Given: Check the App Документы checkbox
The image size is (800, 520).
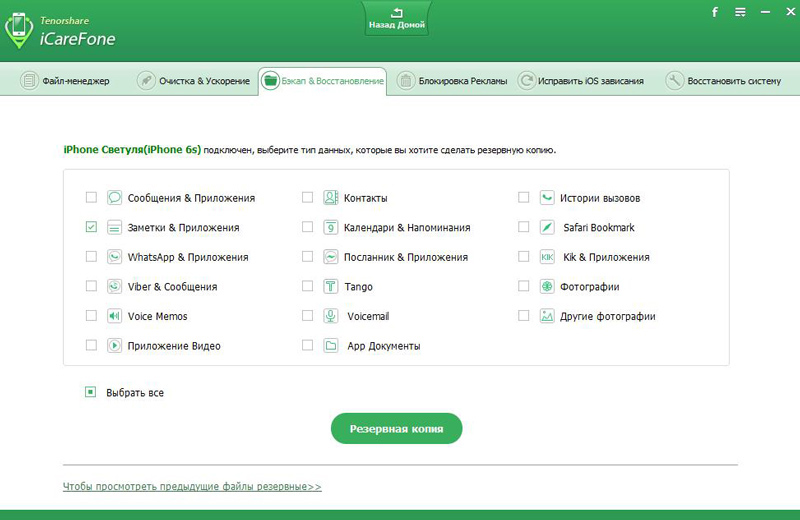Looking at the screenshot, I should (x=307, y=345).
